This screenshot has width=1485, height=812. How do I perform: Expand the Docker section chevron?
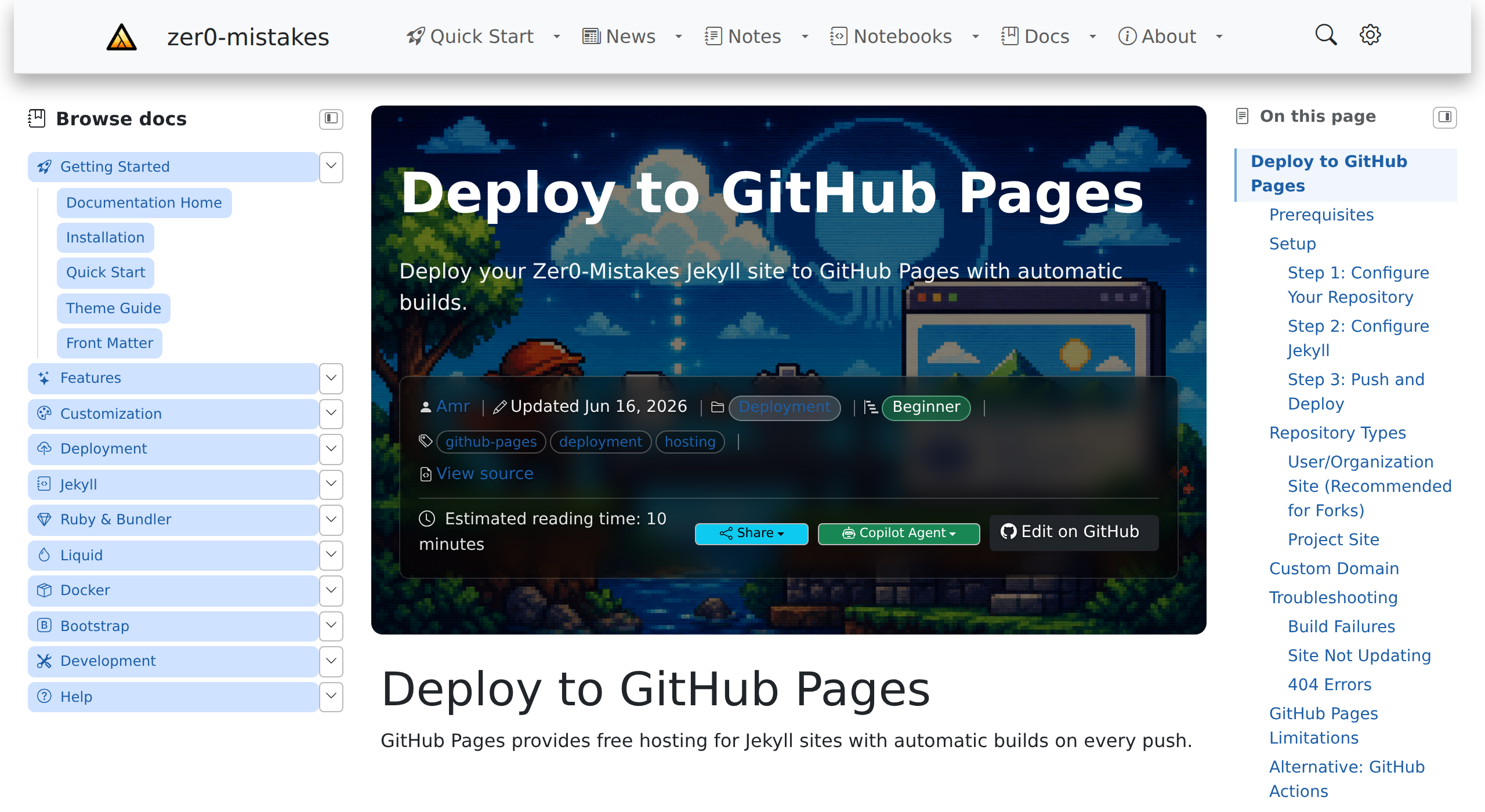coord(331,590)
